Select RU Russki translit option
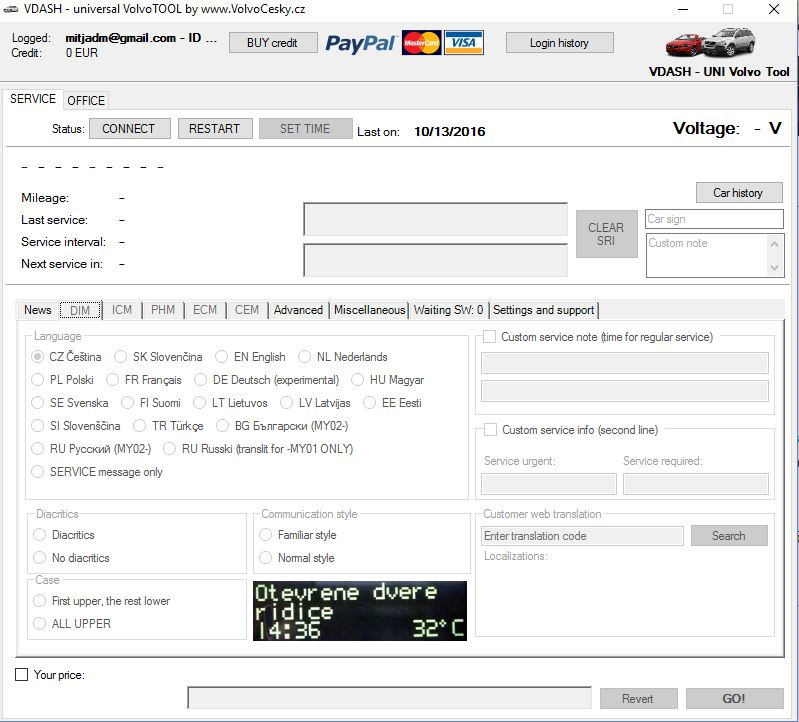 click(258, 448)
